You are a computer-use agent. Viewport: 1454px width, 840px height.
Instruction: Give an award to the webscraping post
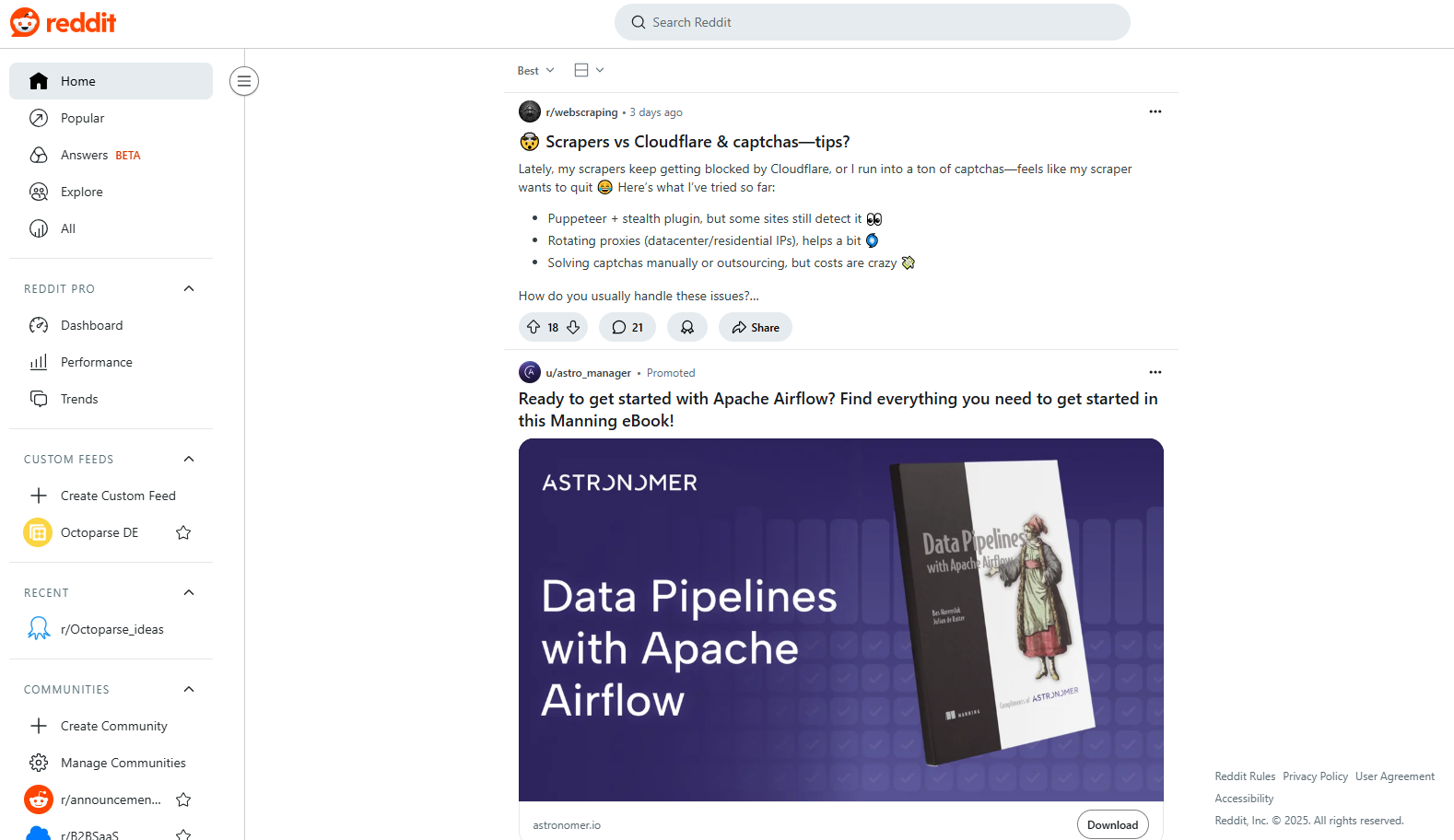tap(687, 327)
